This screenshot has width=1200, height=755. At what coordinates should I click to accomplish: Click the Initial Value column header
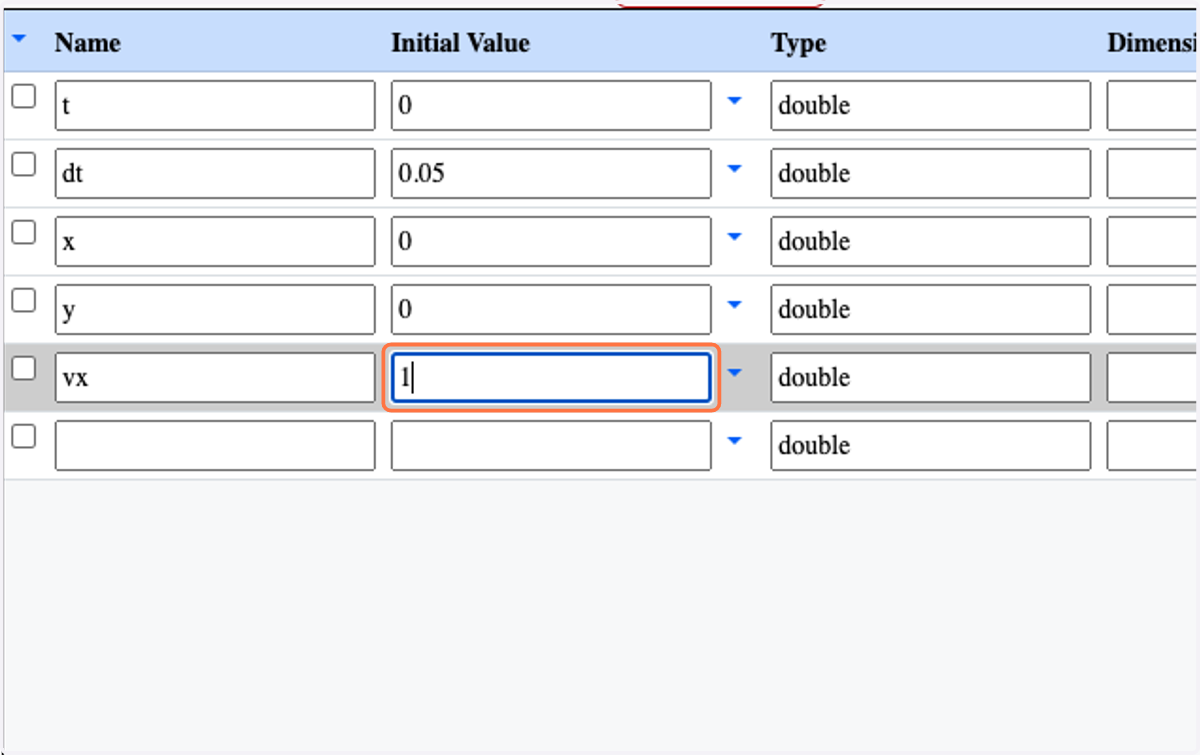click(x=460, y=43)
